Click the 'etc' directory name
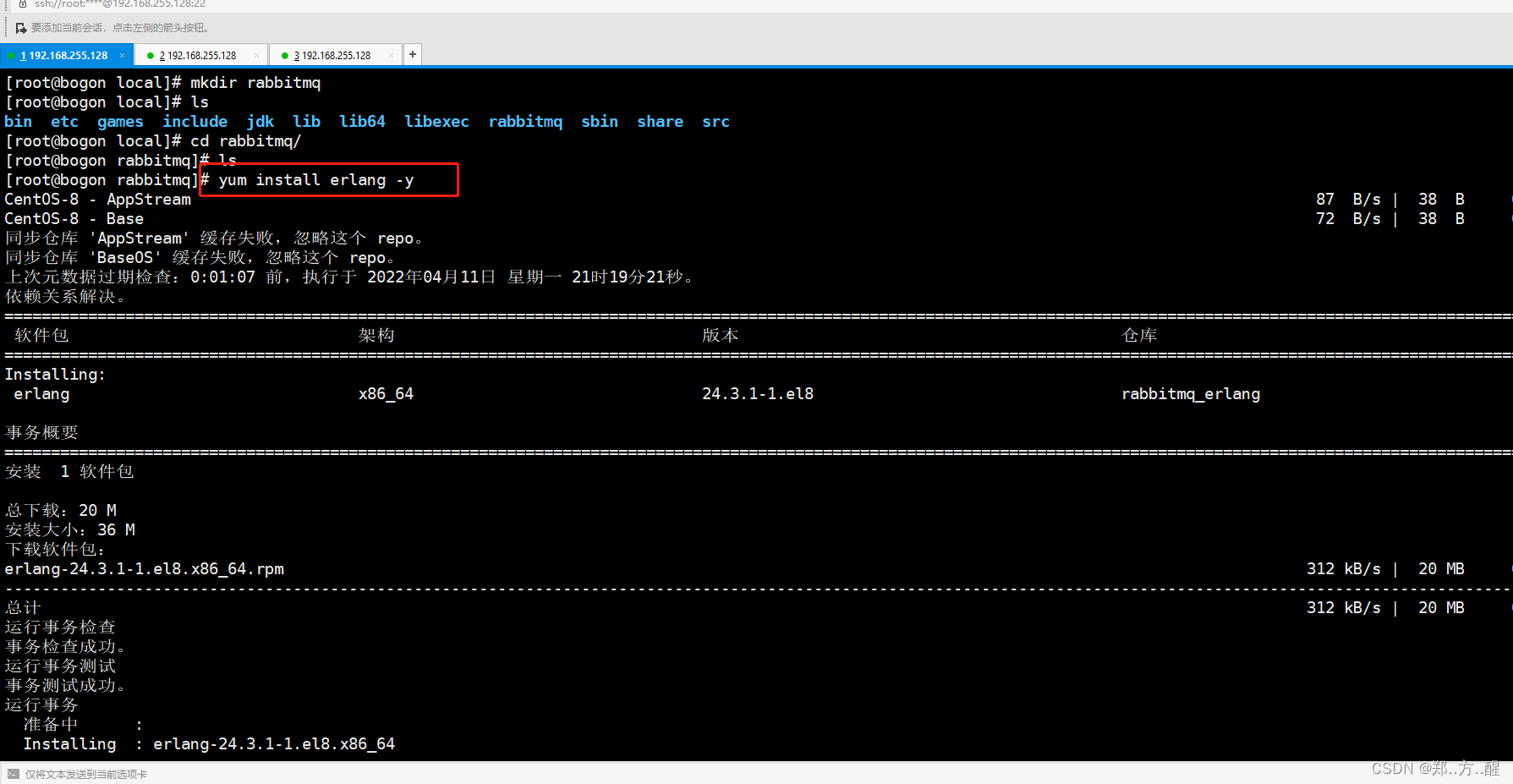 tap(64, 122)
